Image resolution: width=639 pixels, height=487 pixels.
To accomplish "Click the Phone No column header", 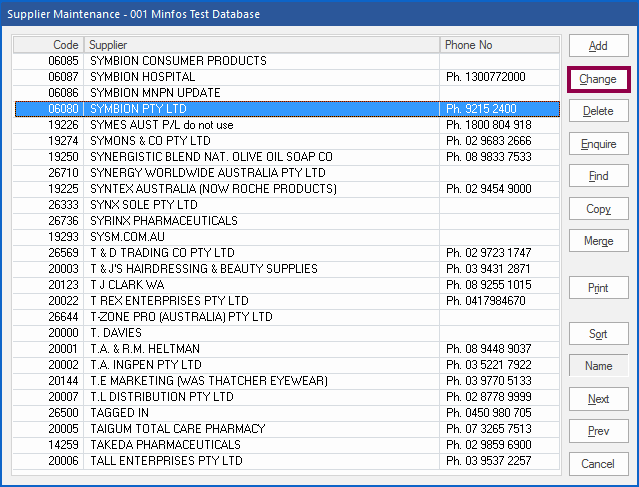I will [x=500, y=45].
